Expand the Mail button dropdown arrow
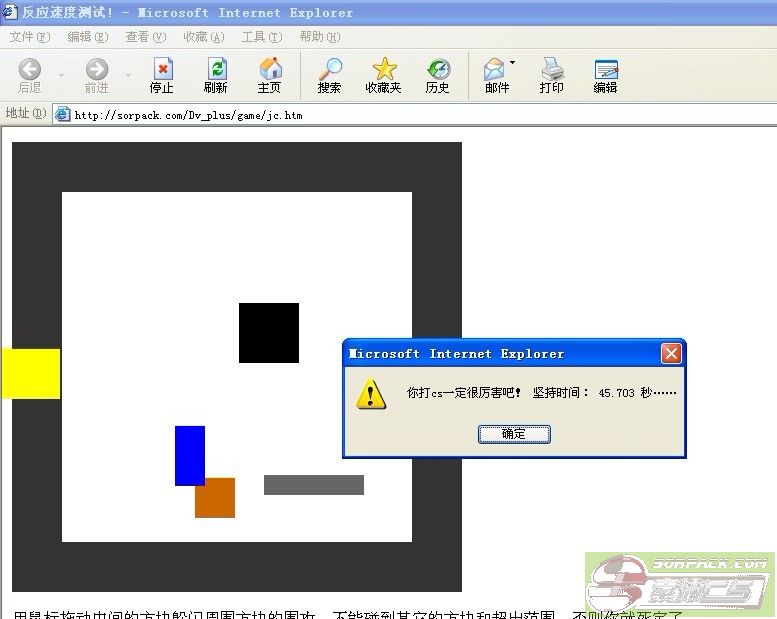 pos(513,63)
